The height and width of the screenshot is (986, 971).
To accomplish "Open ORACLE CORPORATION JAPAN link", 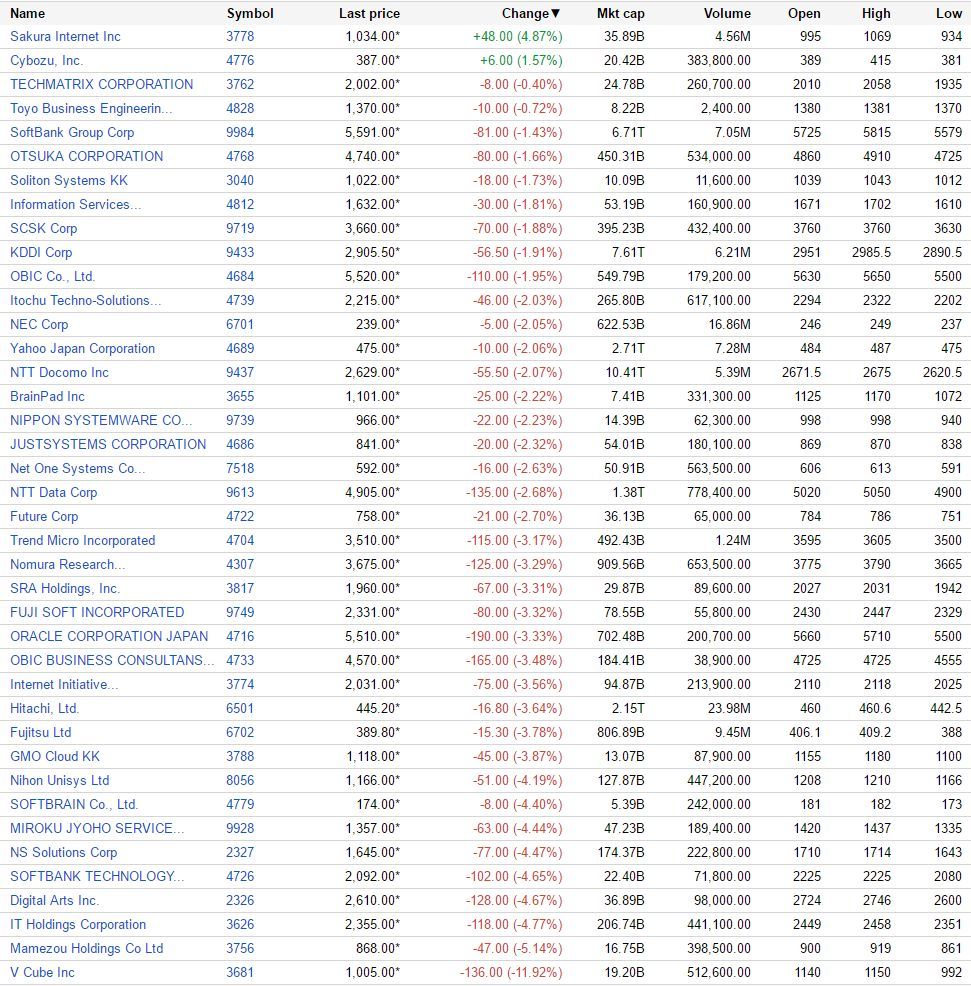I will 109,636.
